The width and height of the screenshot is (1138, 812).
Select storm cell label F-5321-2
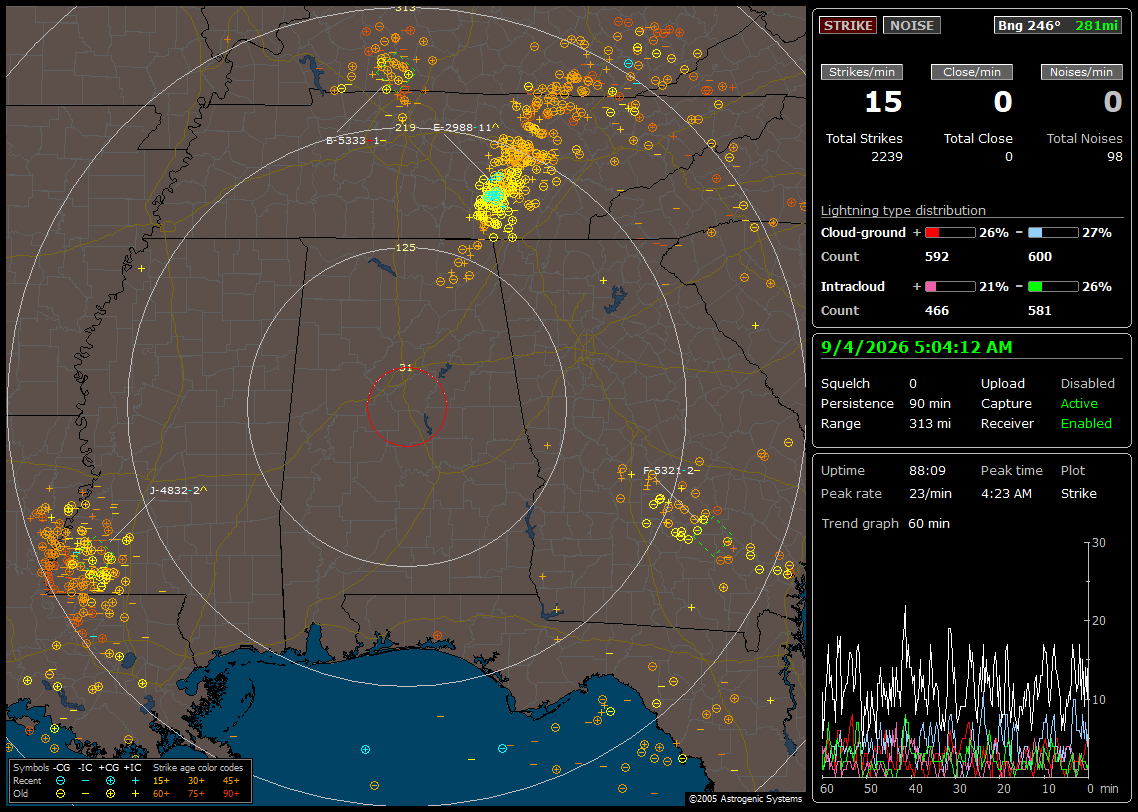click(x=672, y=470)
